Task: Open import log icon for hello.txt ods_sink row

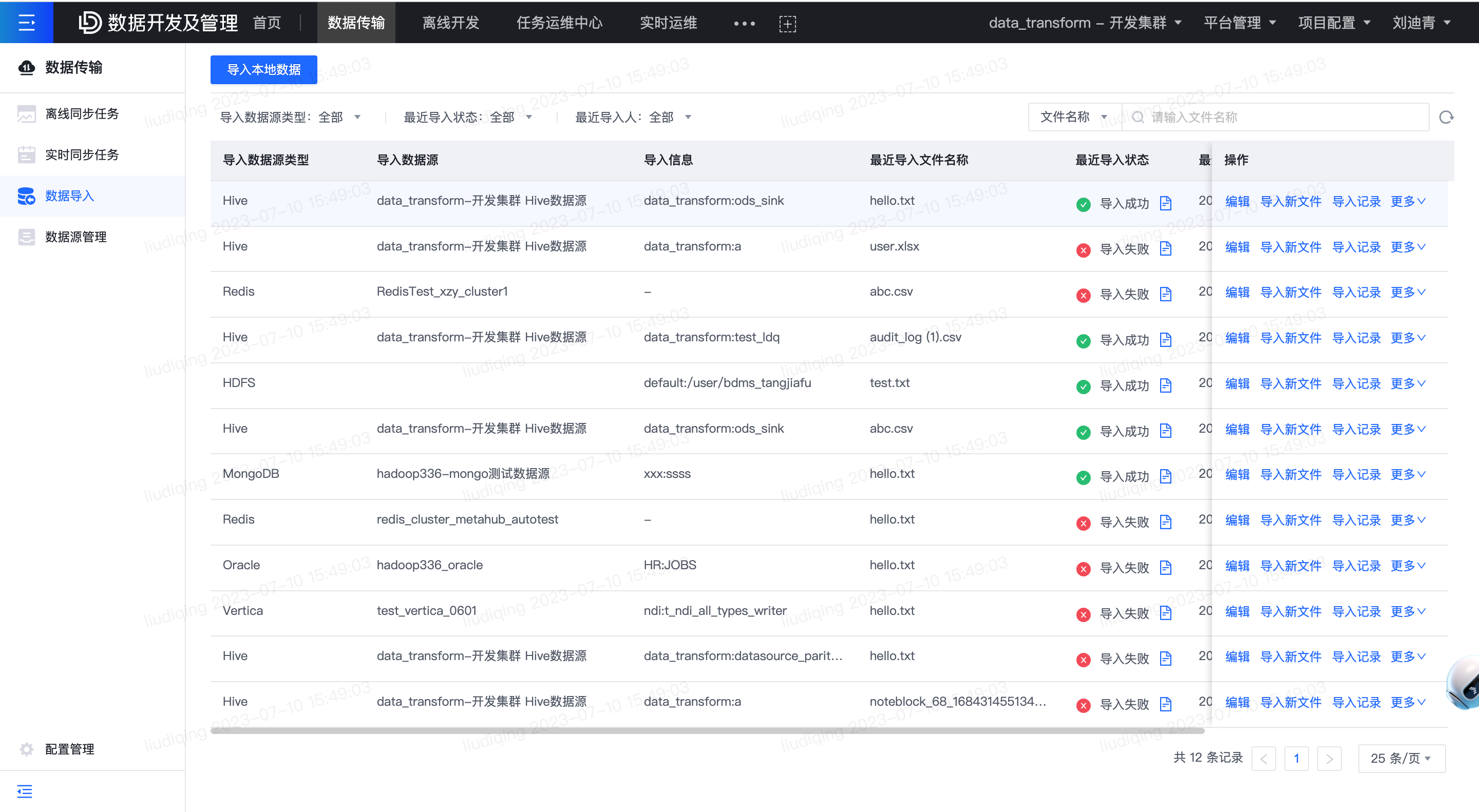Action: (1165, 203)
